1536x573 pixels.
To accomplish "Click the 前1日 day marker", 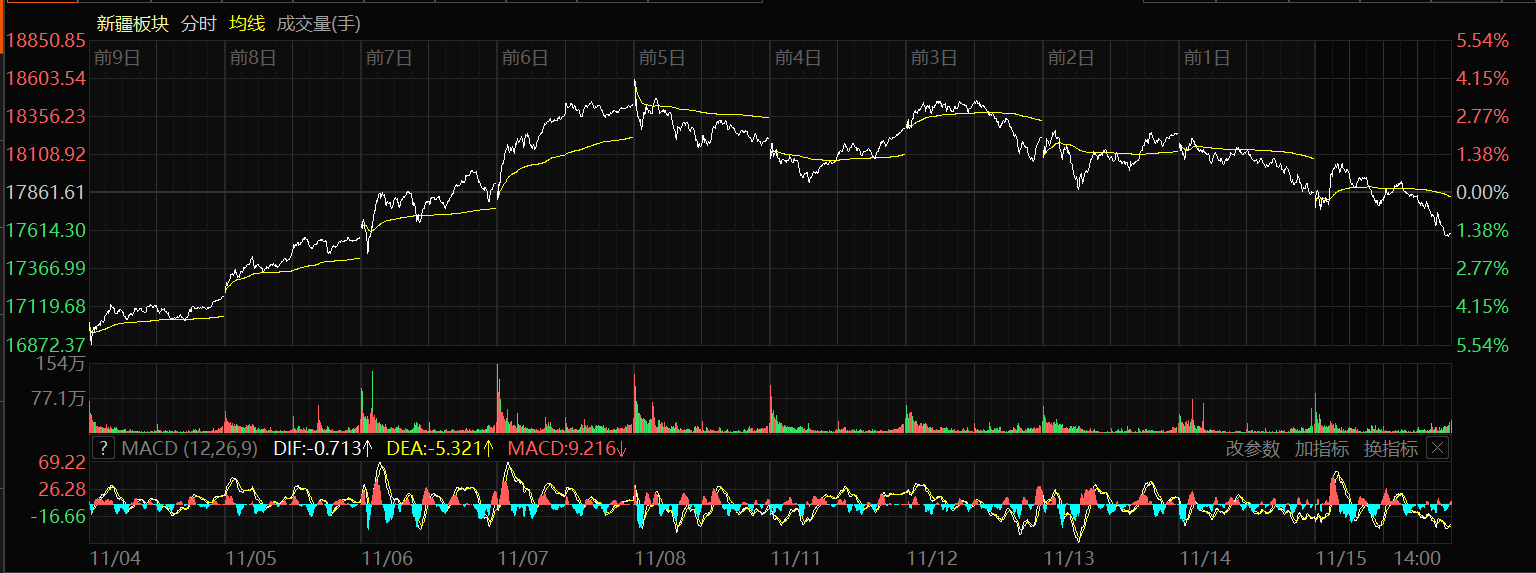I will 1207,57.
